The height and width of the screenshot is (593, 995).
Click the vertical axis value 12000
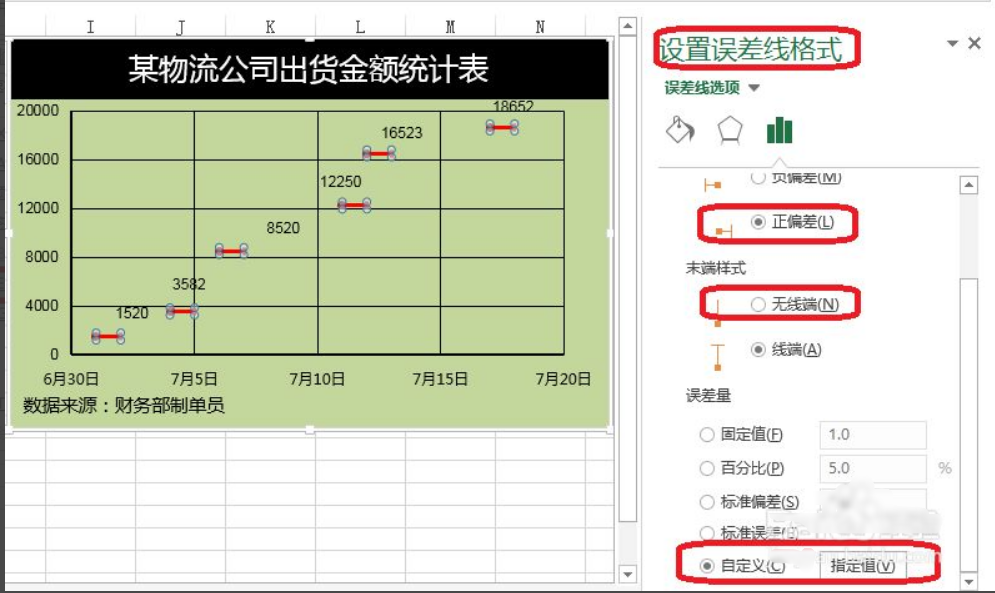point(38,208)
